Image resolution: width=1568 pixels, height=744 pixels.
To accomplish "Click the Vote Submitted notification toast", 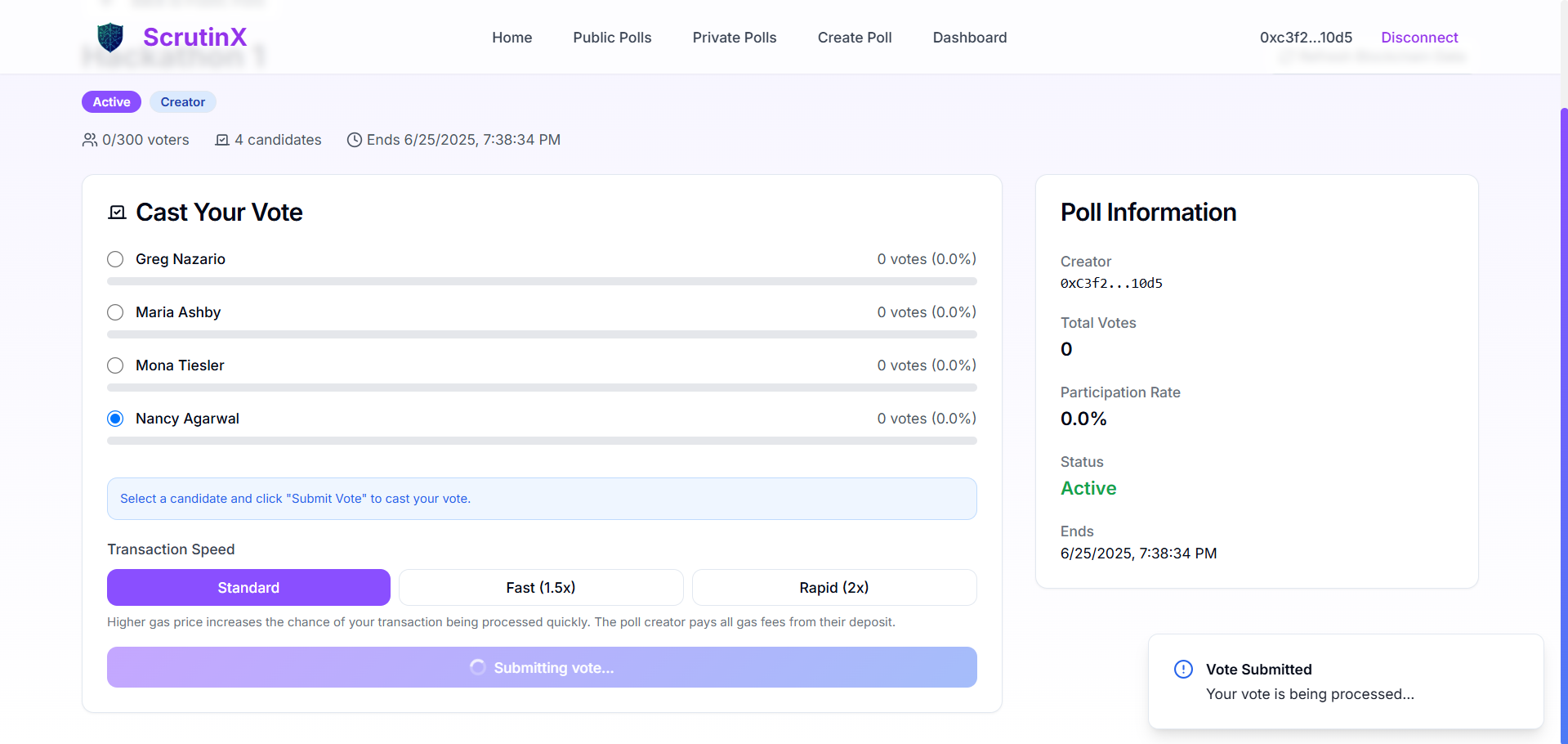I will click(x=1346, y=681).
